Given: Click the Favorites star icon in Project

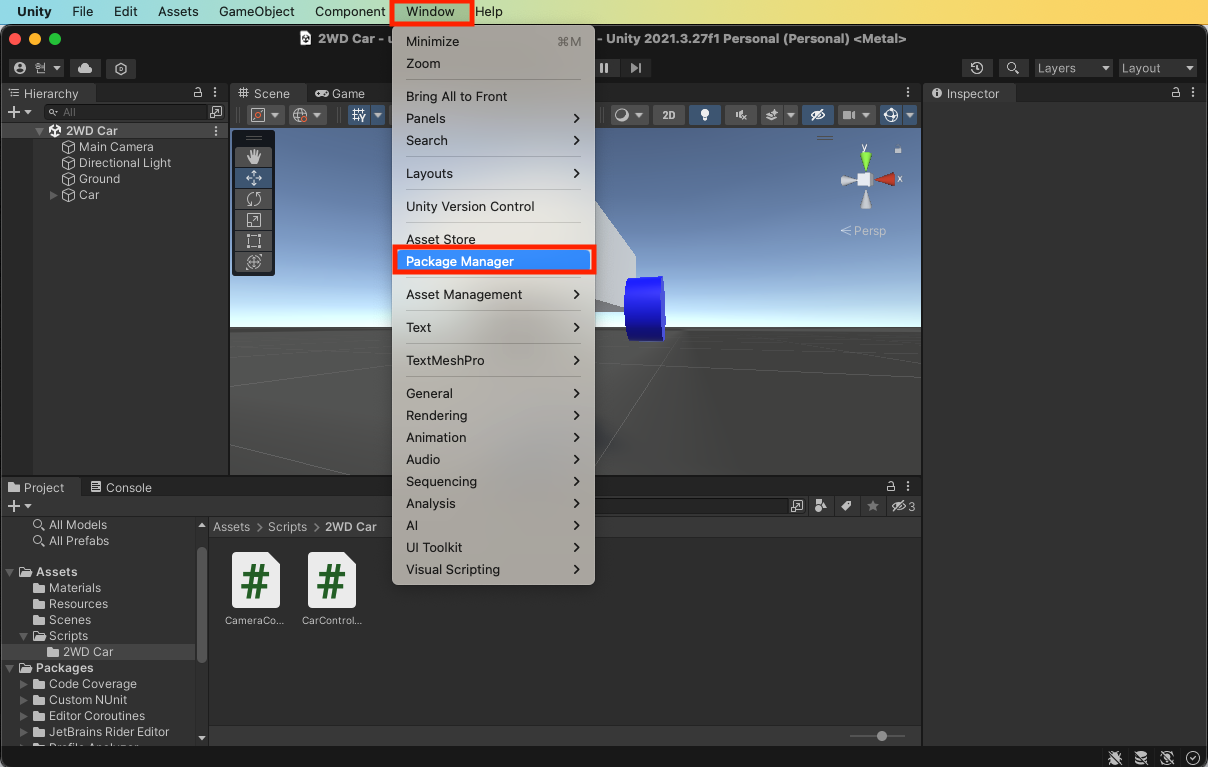Looking at the screenshot, I should 872,506.
